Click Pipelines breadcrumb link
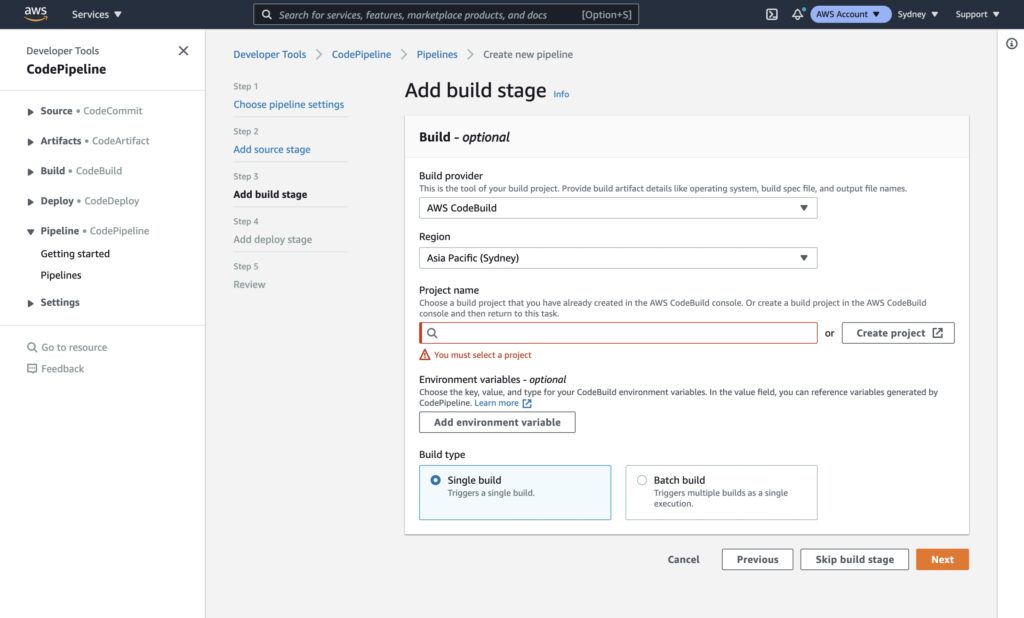Viewport: 1024px width, 618px height. click(437, 54)
